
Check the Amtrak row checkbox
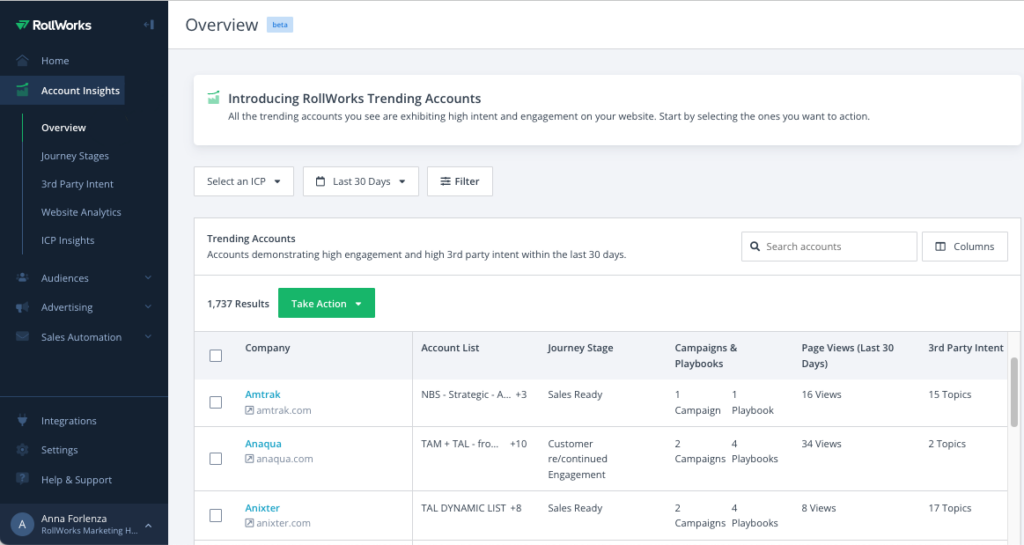tap(216, 403)
